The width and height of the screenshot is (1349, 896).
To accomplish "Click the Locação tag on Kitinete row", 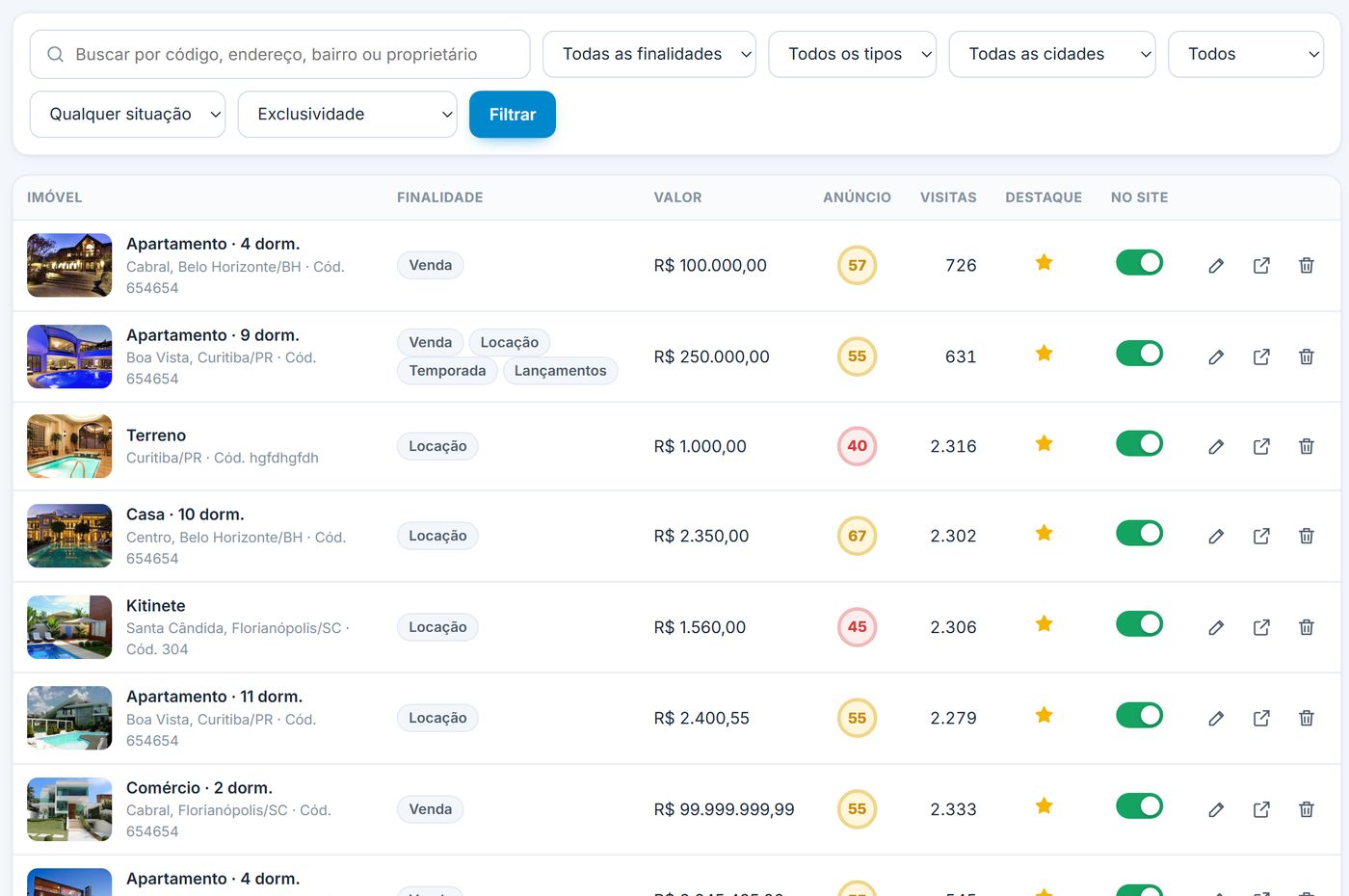I will 437,627.
